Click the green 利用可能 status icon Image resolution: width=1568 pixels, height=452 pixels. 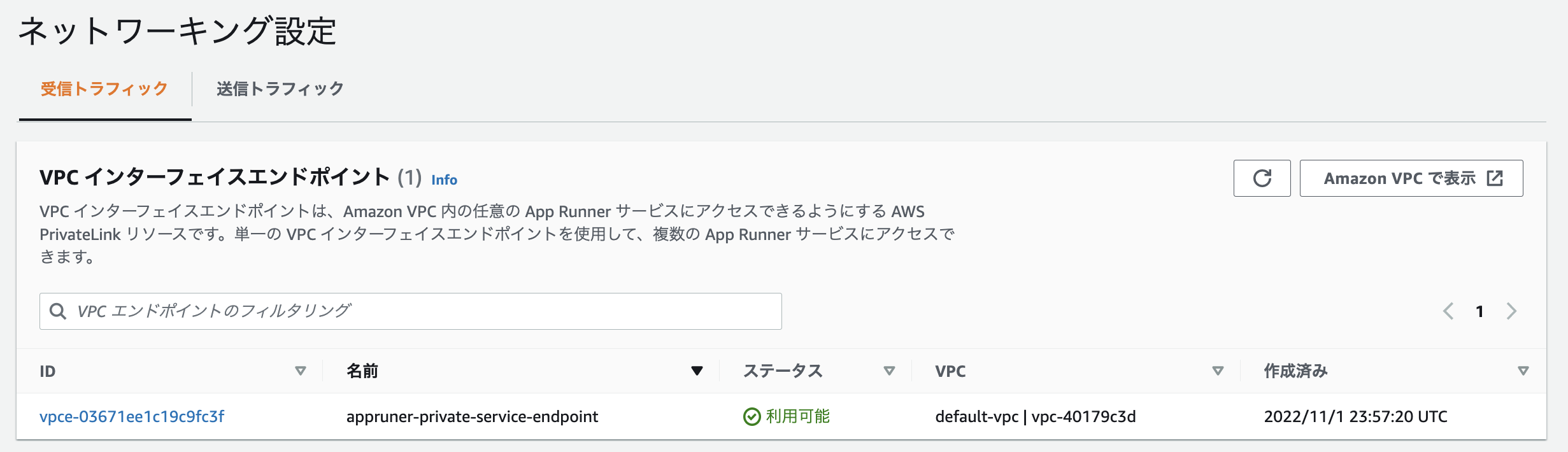tap(752, 416)
